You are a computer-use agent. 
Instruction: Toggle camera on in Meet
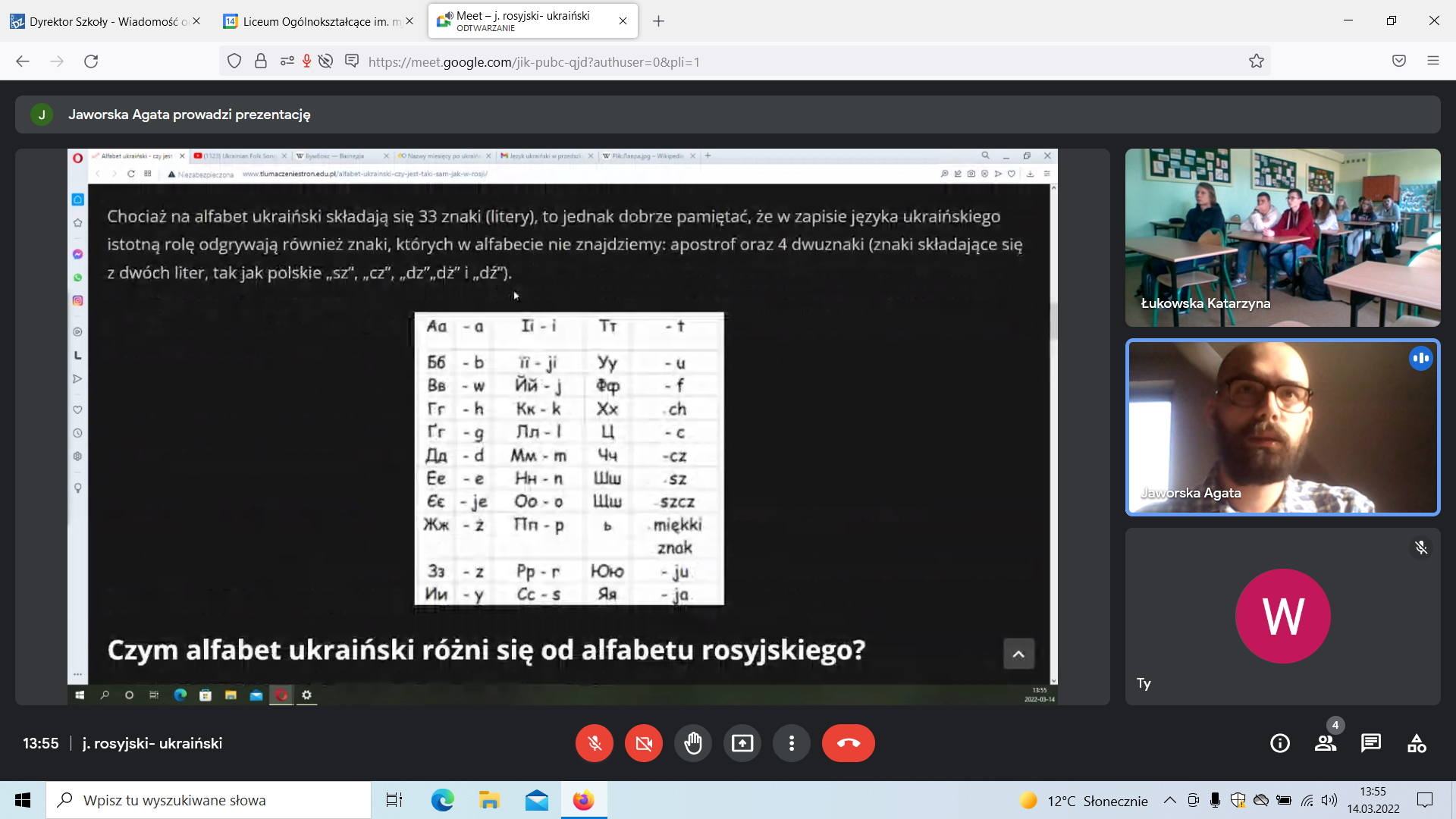[644, 743]
